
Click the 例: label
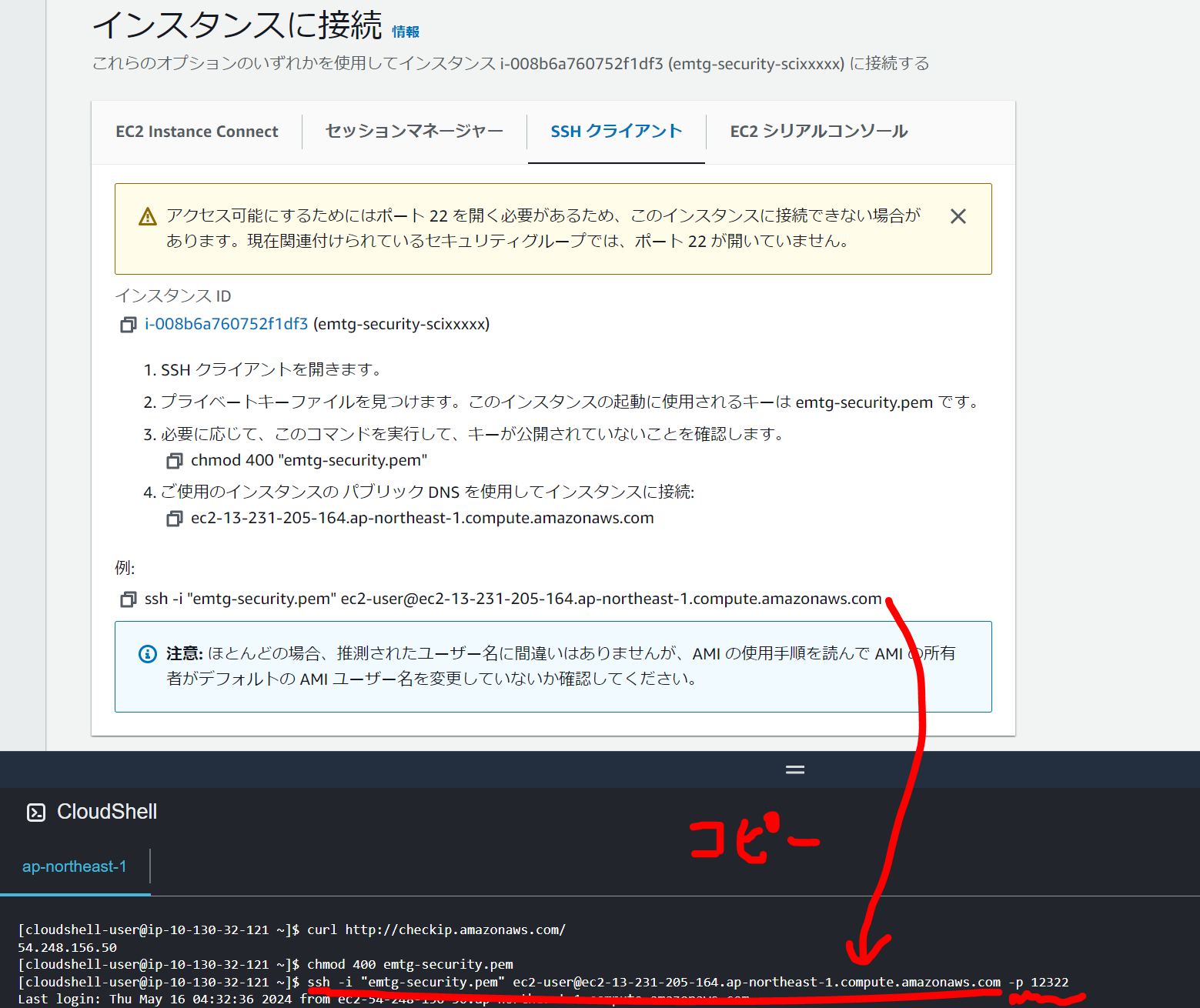click(125, 568)
